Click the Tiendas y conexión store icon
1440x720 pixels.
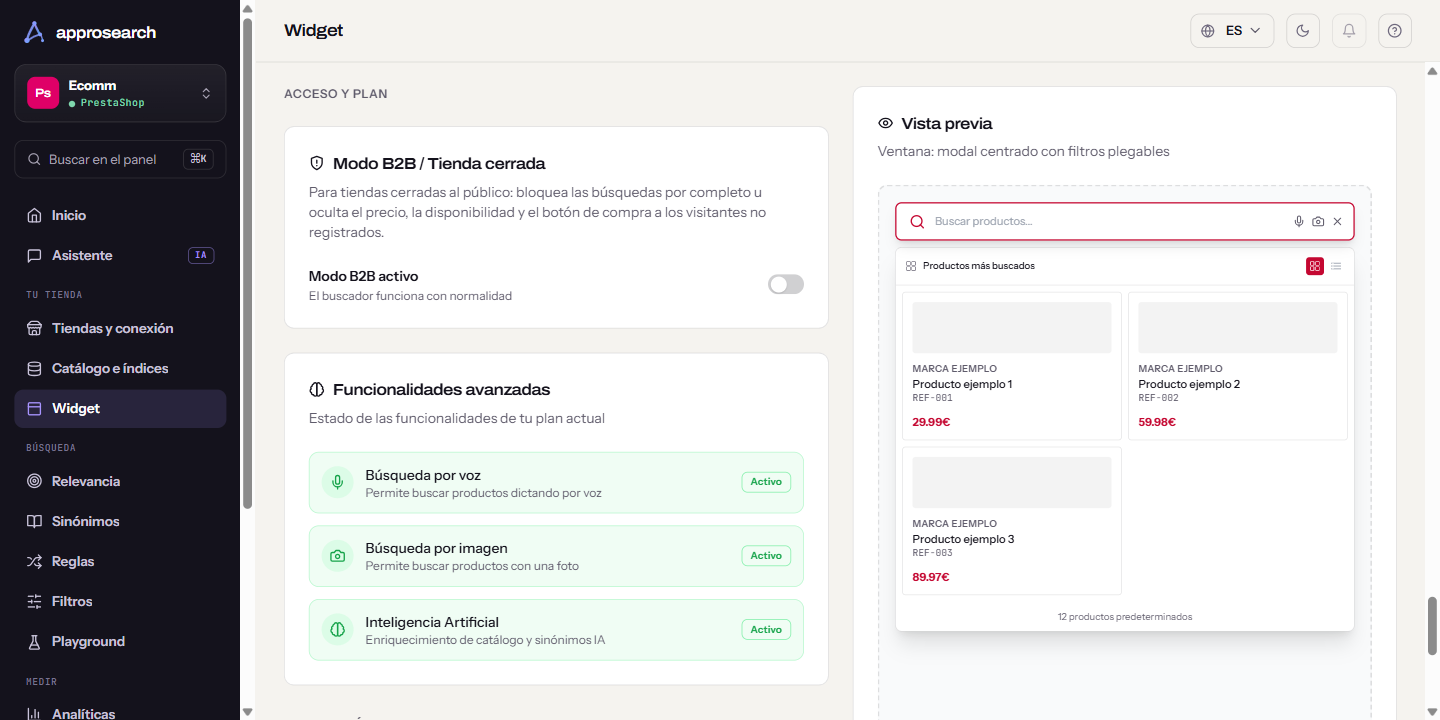[x=34, y=328]
